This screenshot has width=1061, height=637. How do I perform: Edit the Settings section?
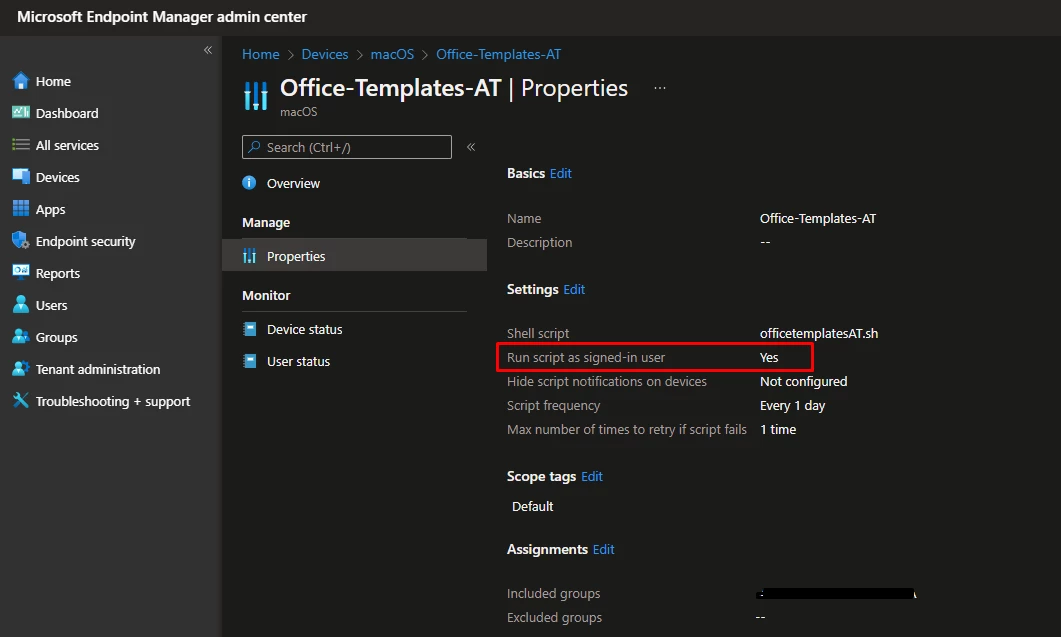(x=574, y=289)
